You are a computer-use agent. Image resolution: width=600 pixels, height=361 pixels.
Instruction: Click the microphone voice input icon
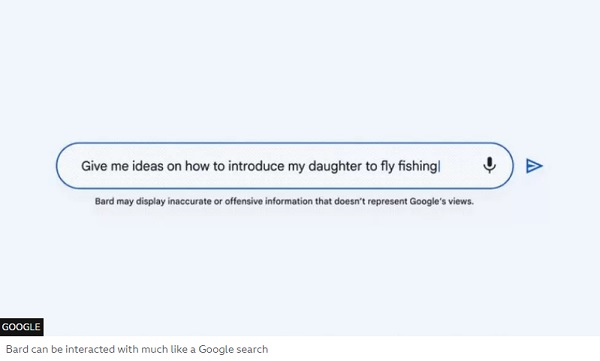tap(489, 165)
